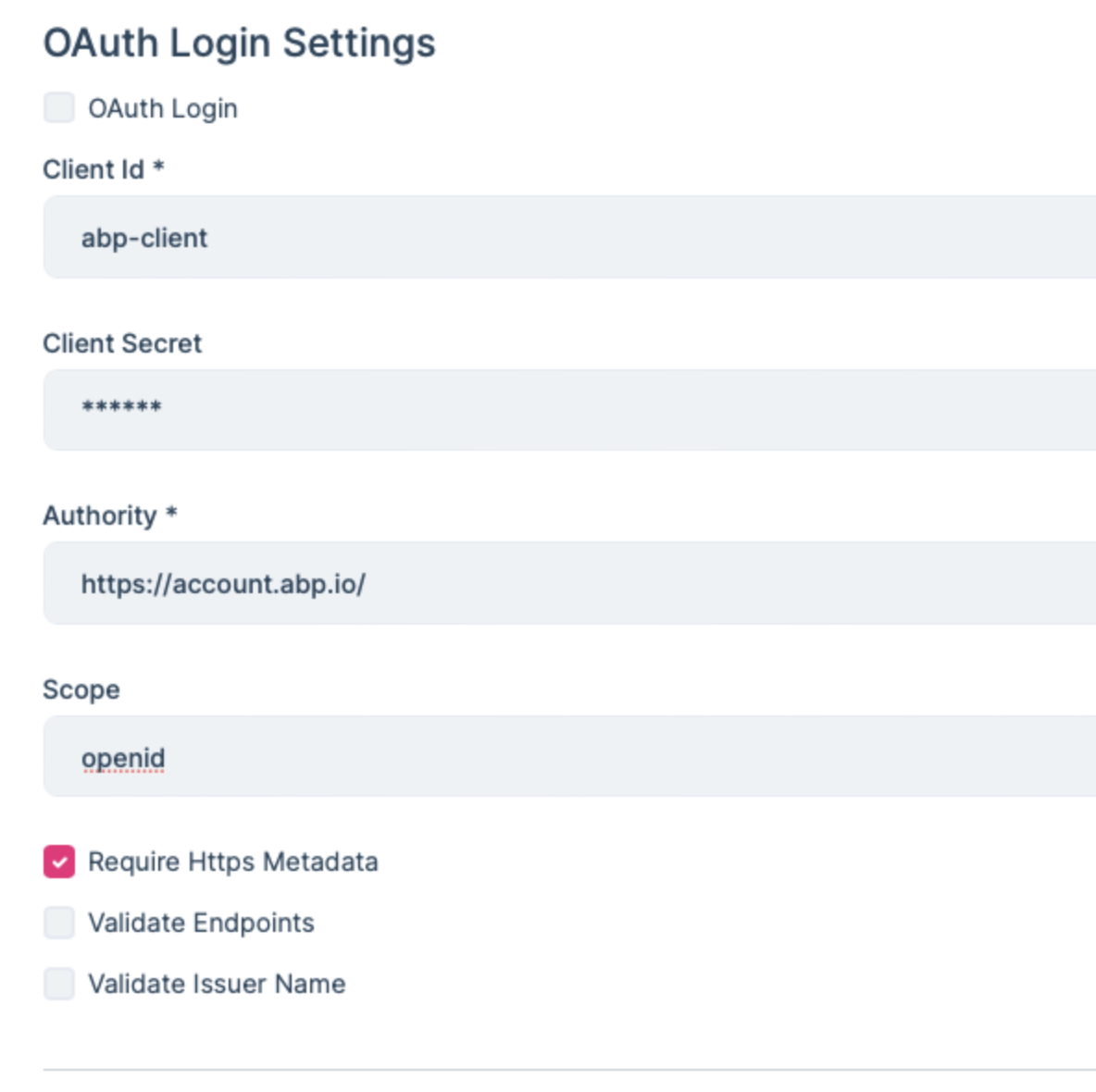Click the 'Client Secret' field label

(x=122, y=343)
